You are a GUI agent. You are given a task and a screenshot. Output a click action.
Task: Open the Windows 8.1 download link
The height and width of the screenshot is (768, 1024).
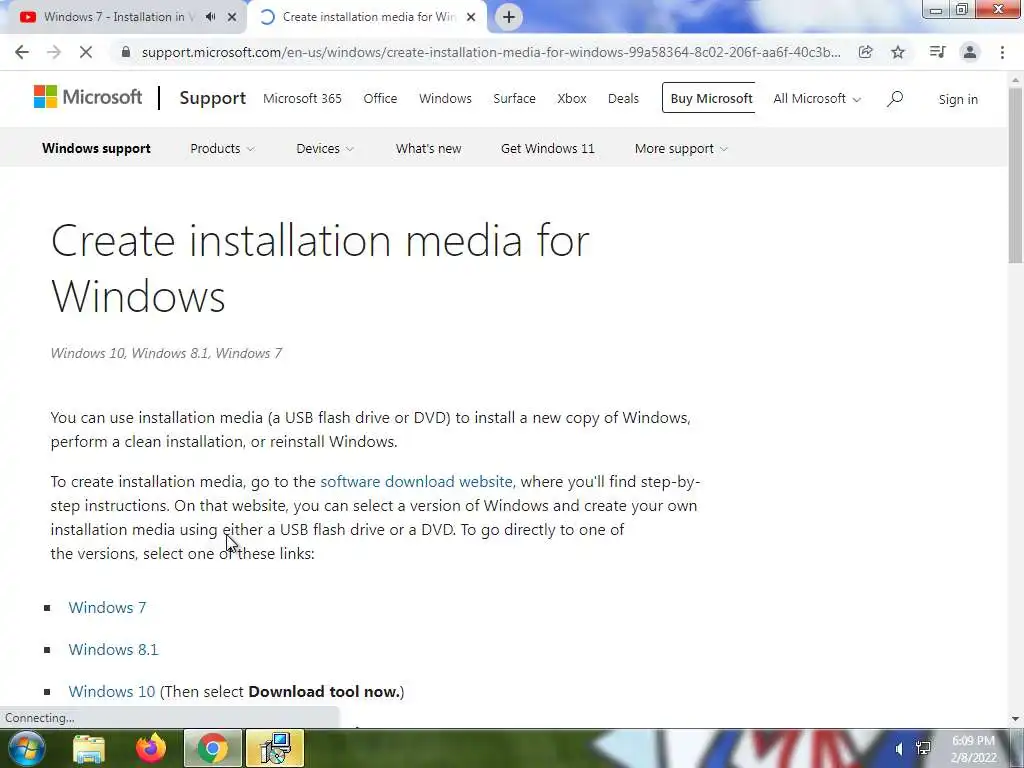pos(114,650)
